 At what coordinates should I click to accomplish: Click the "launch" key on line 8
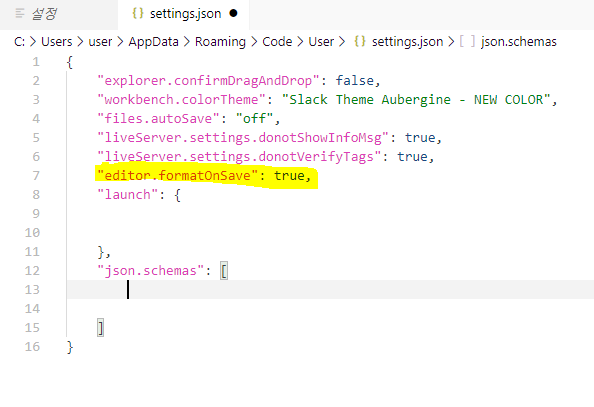coord(128,195)
